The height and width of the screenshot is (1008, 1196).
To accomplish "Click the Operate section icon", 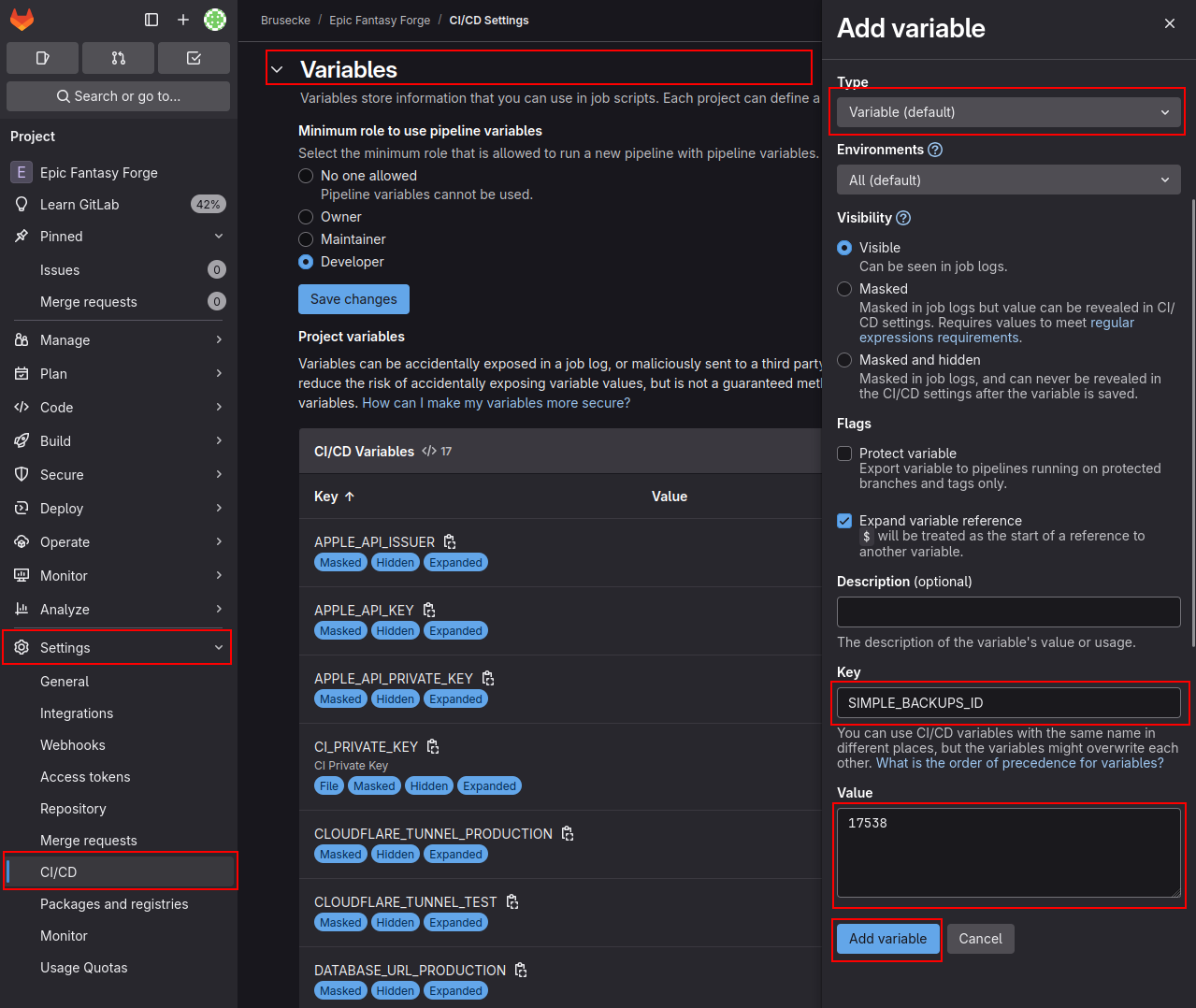I will pyautogui.click(x=22, y=542).
